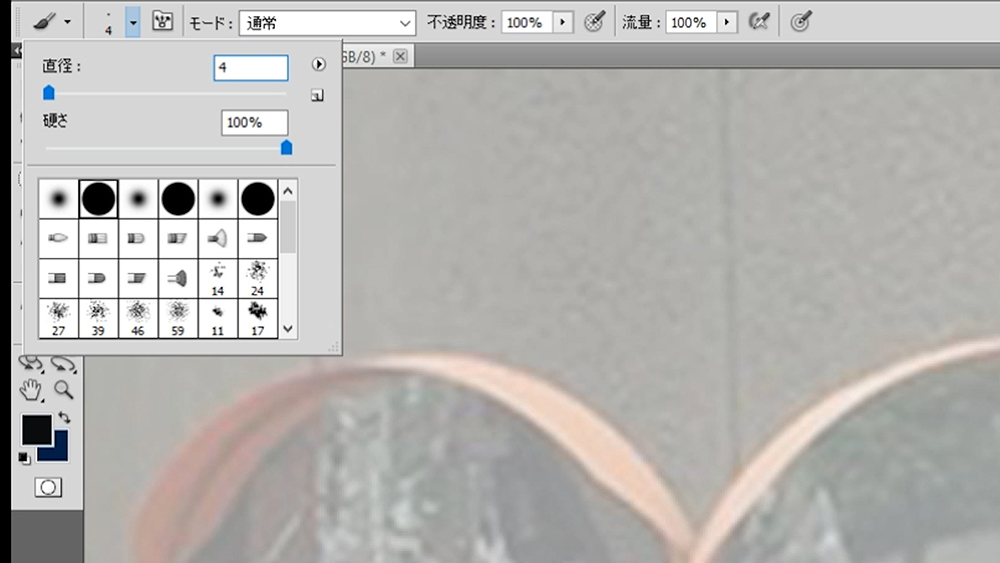Click the 直径 diameter input field
Screen dimensions: 1000x563
pyautogui.click(x=250, y=67)
